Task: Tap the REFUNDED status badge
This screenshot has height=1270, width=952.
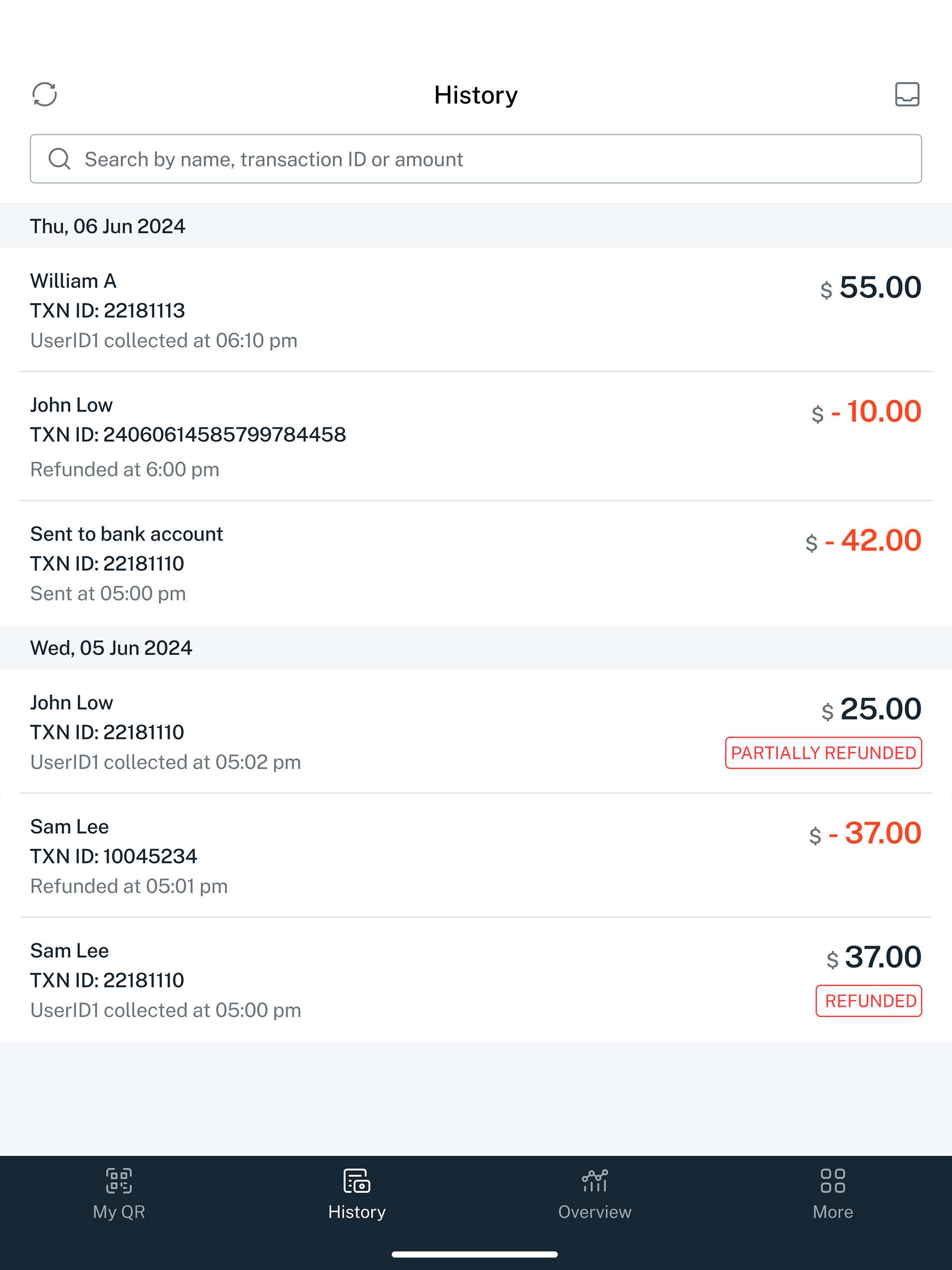Action: (869, 1001)
